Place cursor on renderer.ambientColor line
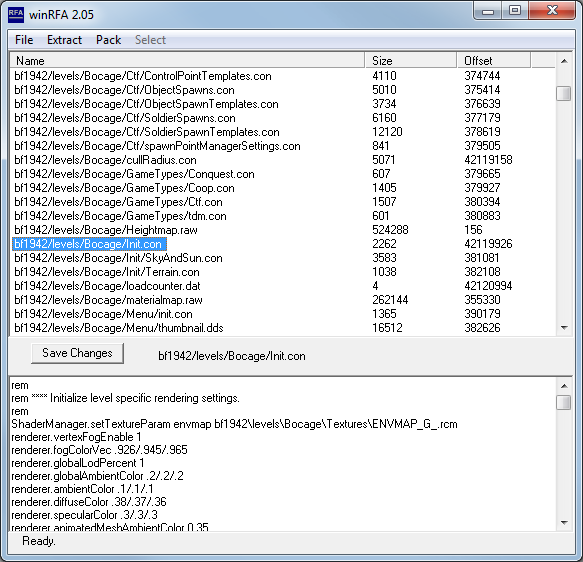 82,489
